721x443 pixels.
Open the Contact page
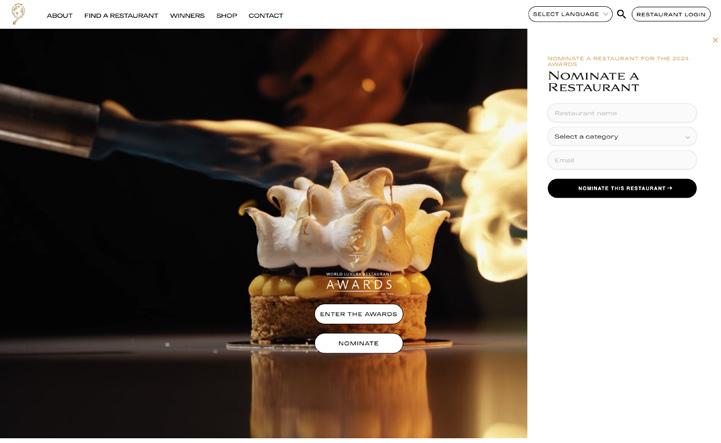coord(266,16)
